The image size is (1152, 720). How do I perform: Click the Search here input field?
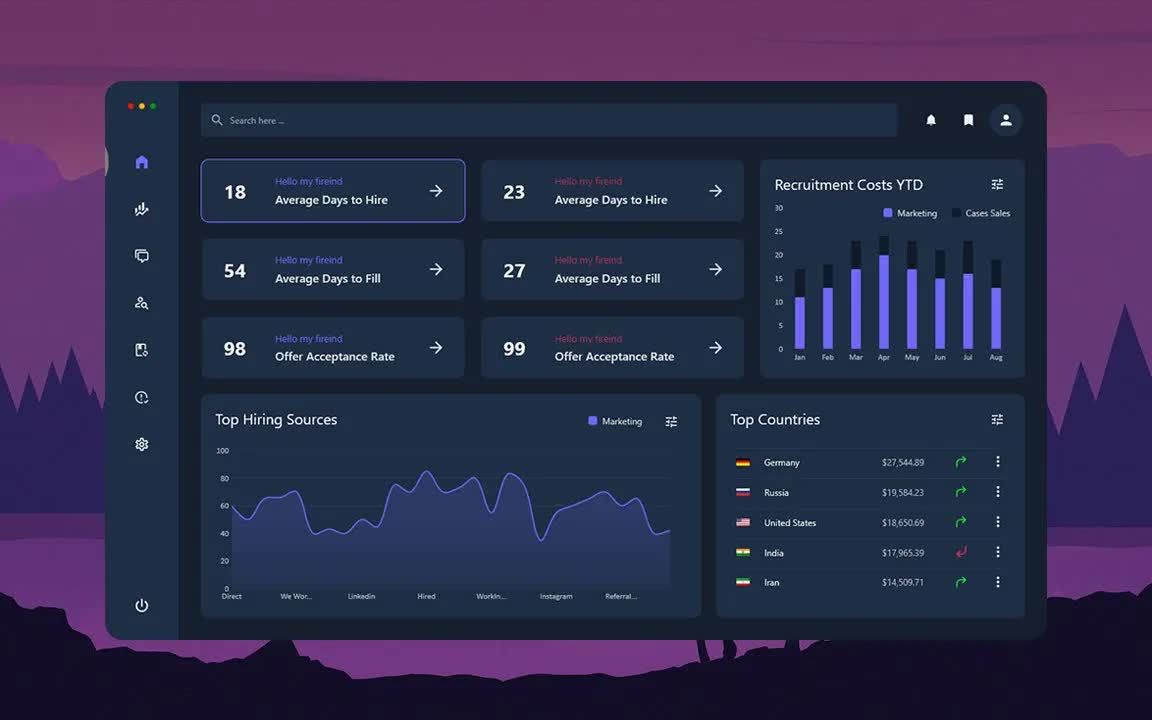tap(549, 120)
